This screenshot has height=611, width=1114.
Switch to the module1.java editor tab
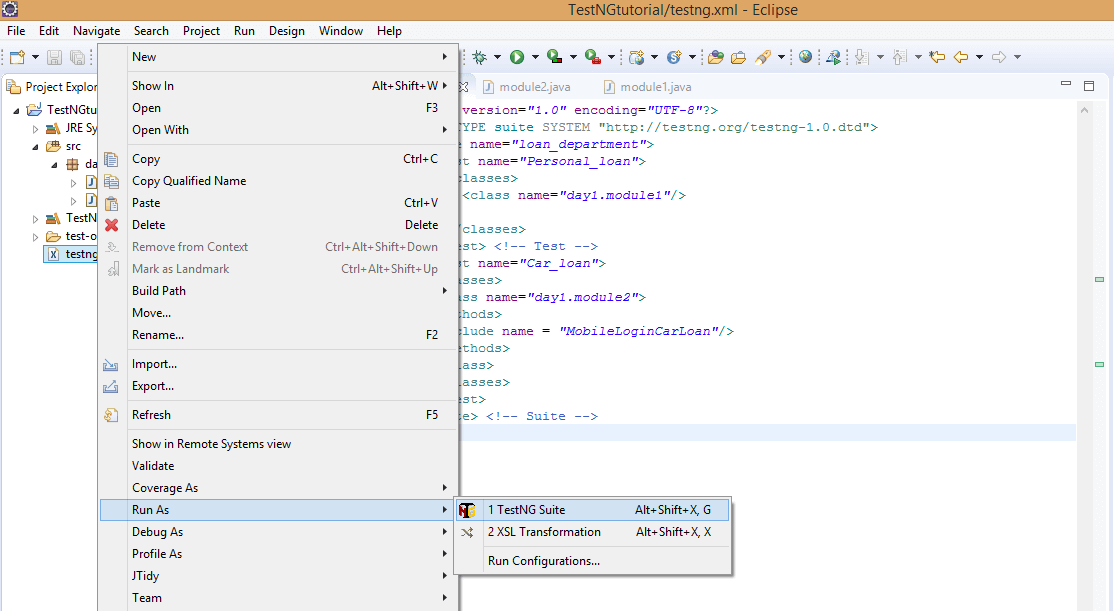click(647, 87)
